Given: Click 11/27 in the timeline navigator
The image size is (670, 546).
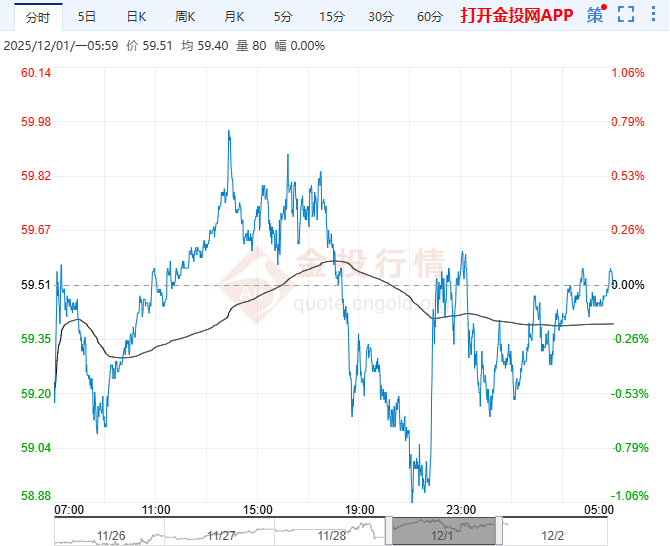Looking at the screenshot, I should [221, 535].
